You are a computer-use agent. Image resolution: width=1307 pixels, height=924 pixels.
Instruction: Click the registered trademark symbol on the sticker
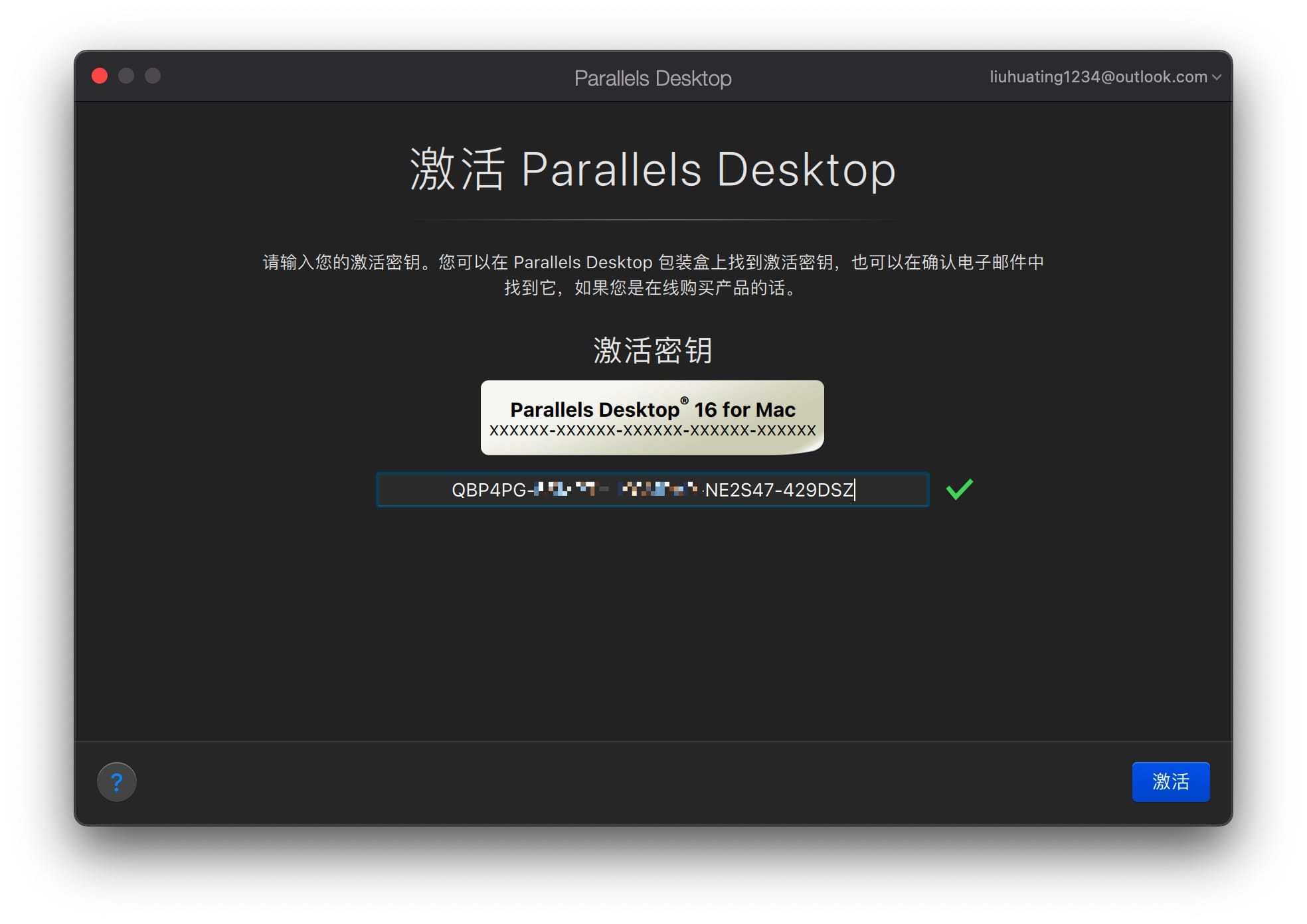tap(684, 400)
